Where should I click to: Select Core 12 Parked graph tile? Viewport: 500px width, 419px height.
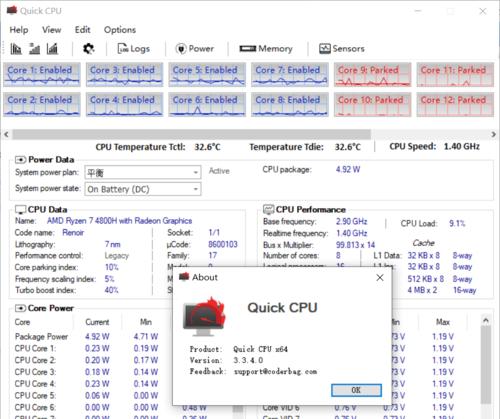[455, 104]
